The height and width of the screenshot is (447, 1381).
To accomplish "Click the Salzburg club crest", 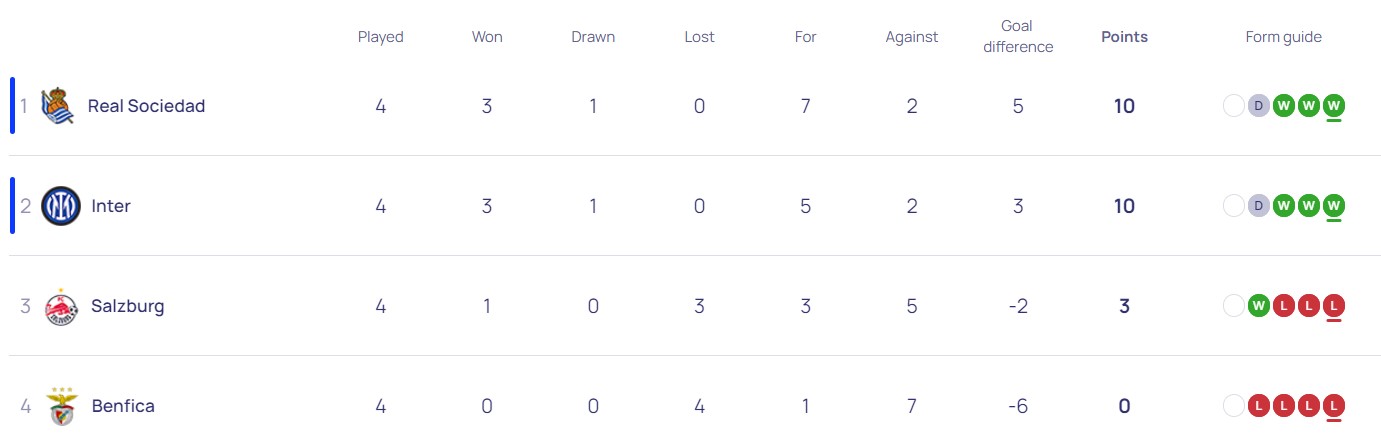I will (60, 307).
